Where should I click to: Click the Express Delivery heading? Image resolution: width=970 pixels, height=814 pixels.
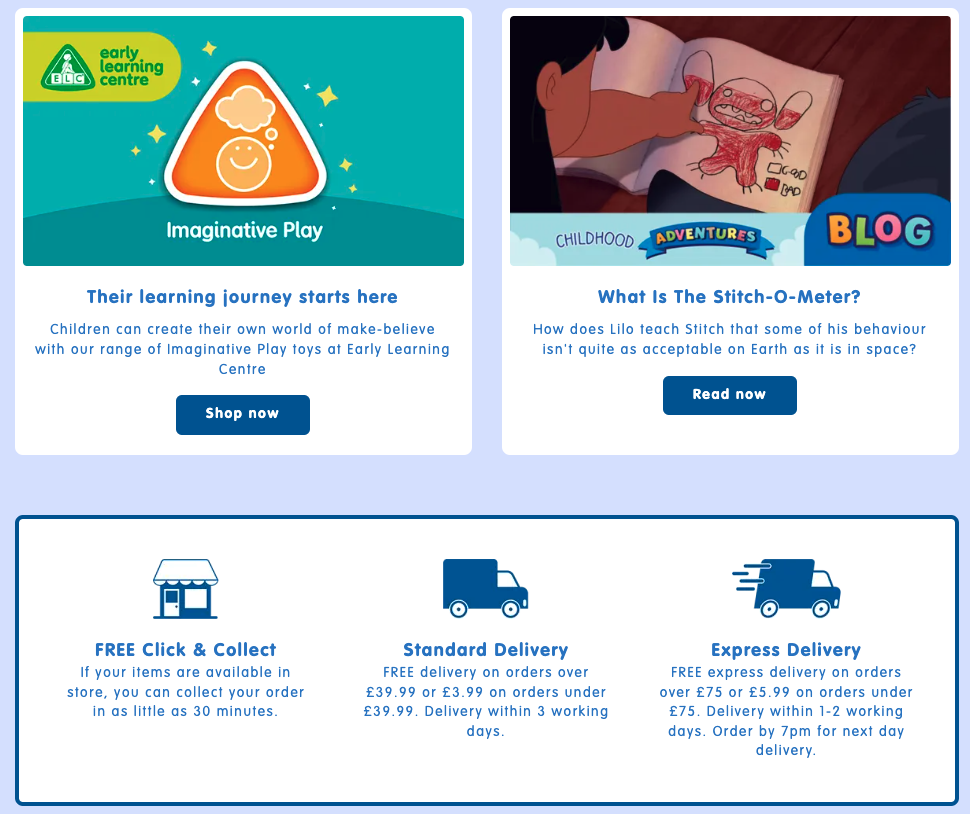tap(786, 649)
